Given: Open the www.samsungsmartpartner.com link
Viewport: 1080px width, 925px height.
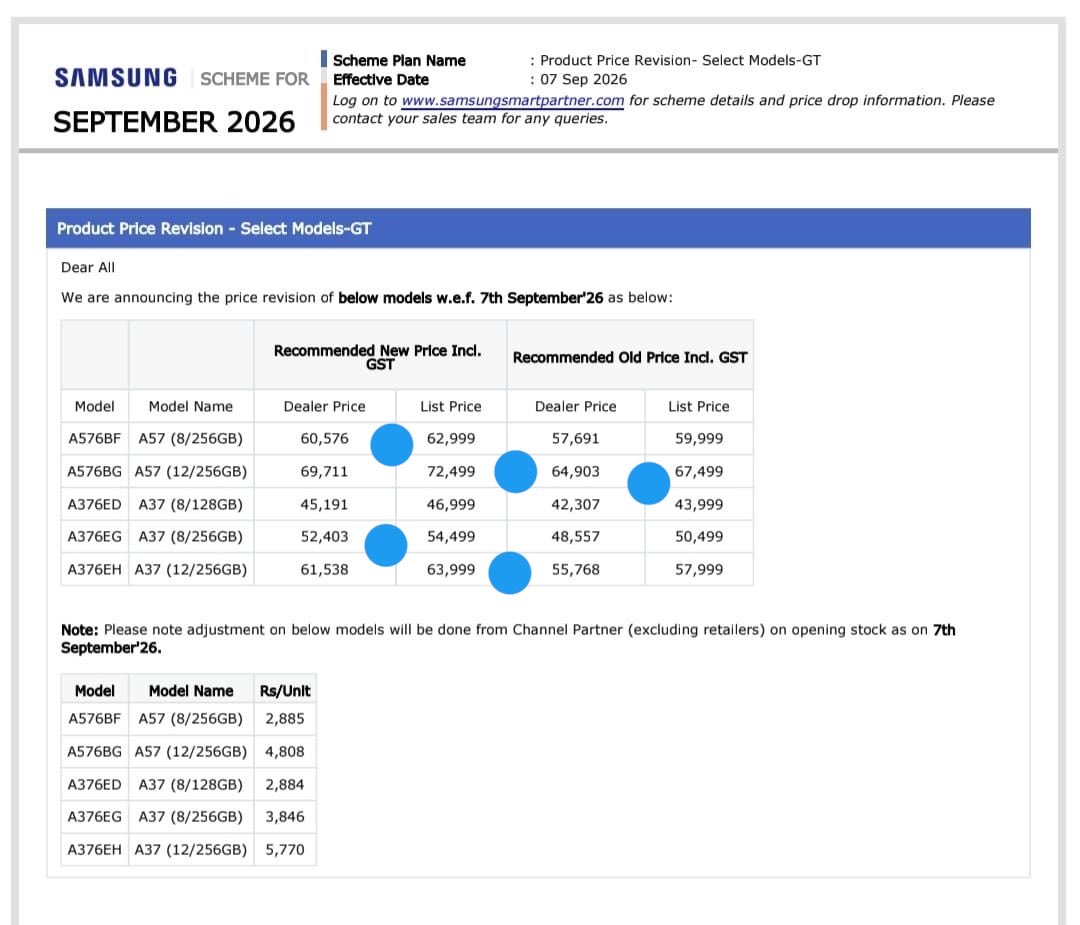Looking at the screenshot, I should [x=512, y=101].
